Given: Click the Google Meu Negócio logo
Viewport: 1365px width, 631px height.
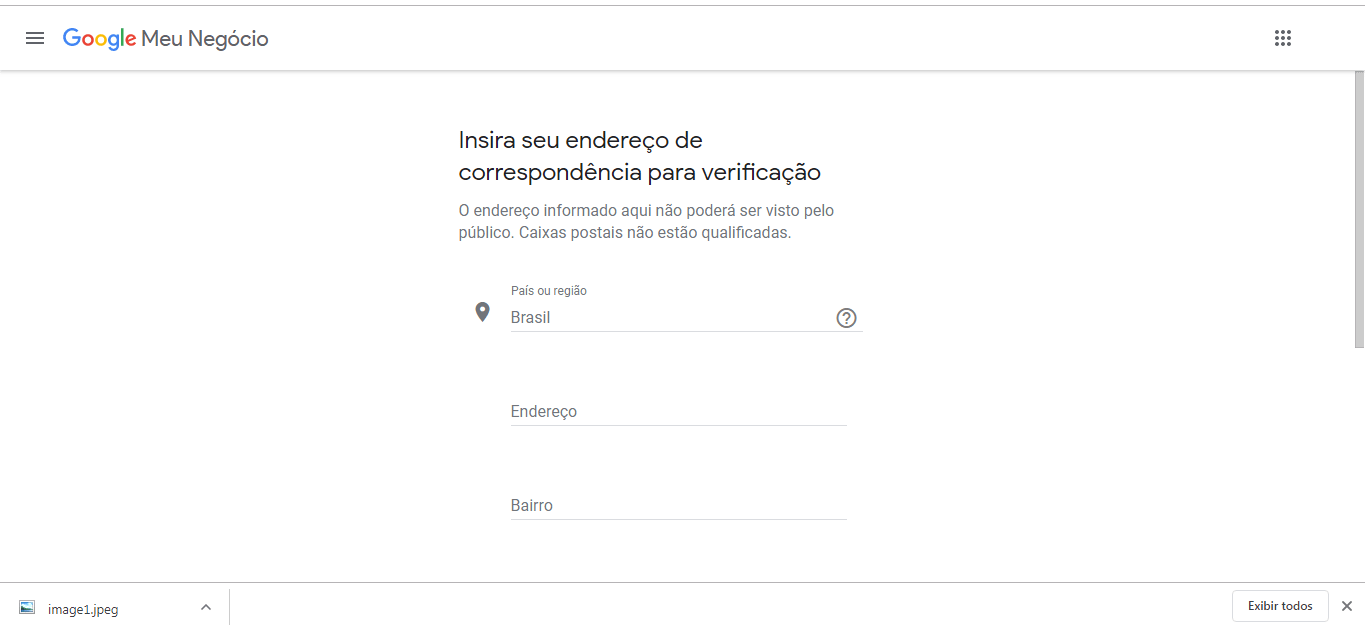Looking at the screenshot, I should [166, 39].
